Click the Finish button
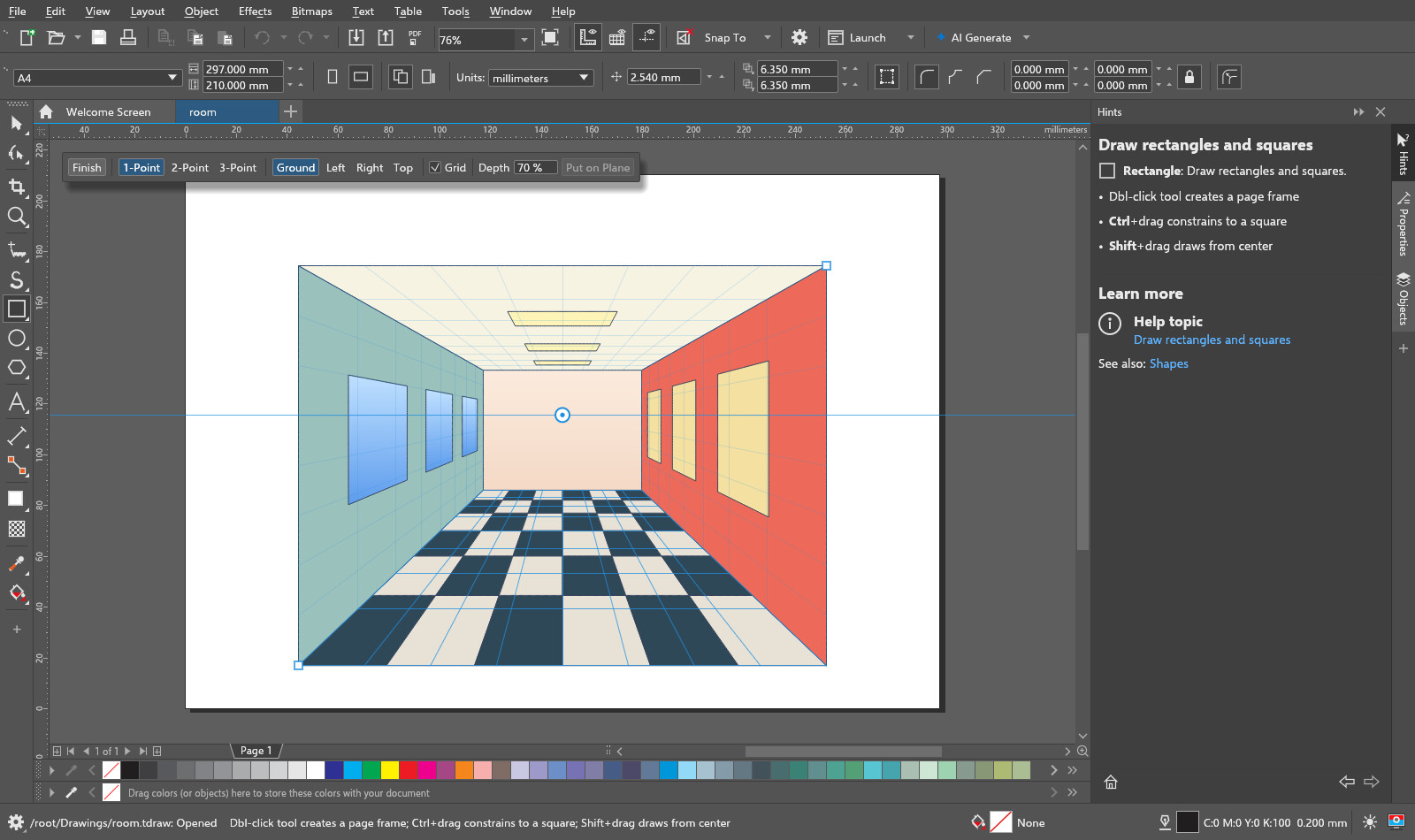Image resolution: width=1415 pixels, height=840 pixels. [87, 167]
